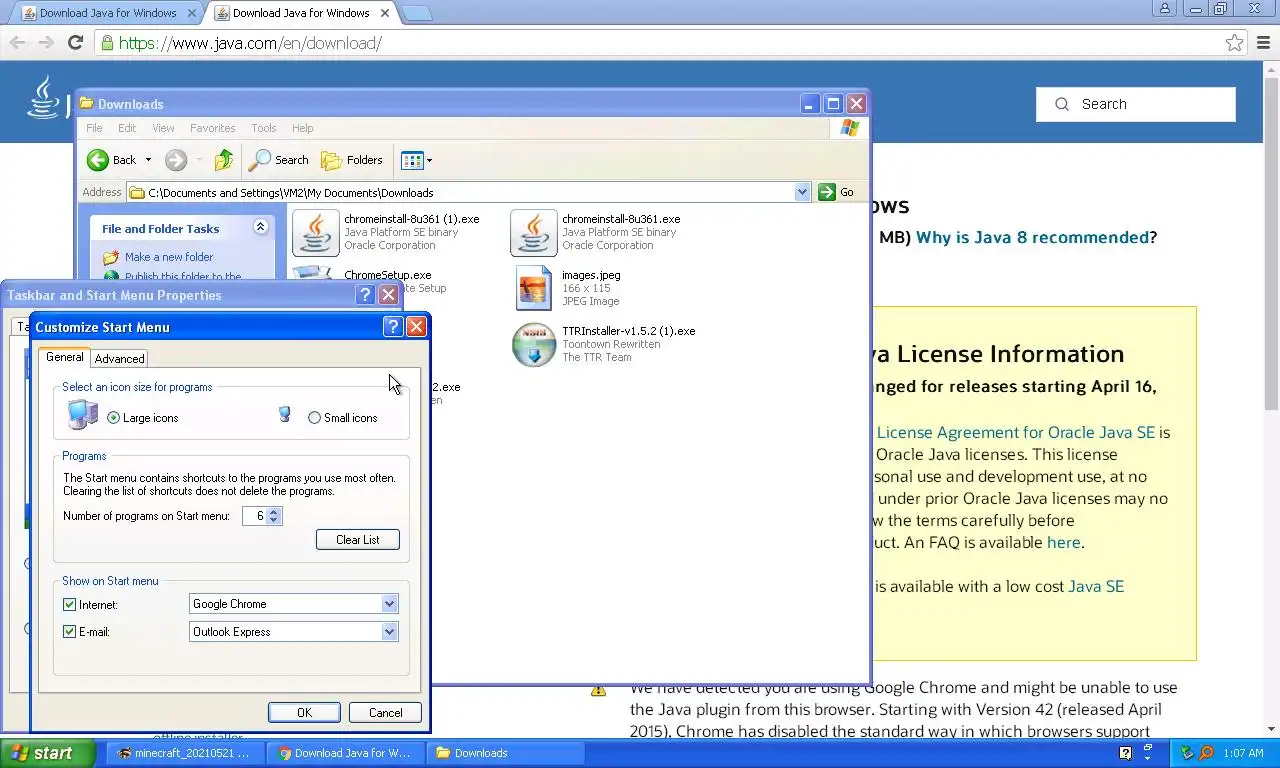Click the Safely Remove Hardware tray icon
The image size is (1280, 768).
(1187, 753)
